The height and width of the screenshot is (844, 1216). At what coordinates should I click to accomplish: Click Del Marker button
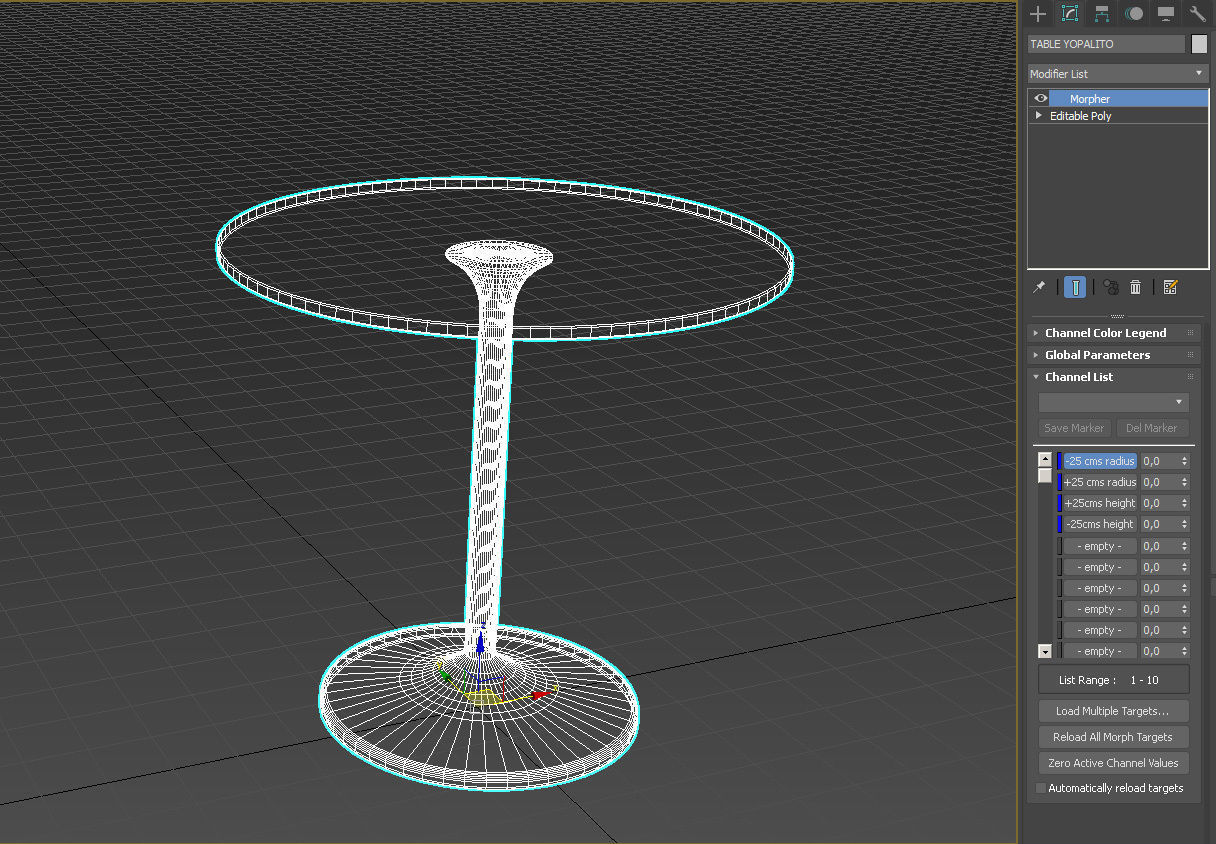point(1152,428)
